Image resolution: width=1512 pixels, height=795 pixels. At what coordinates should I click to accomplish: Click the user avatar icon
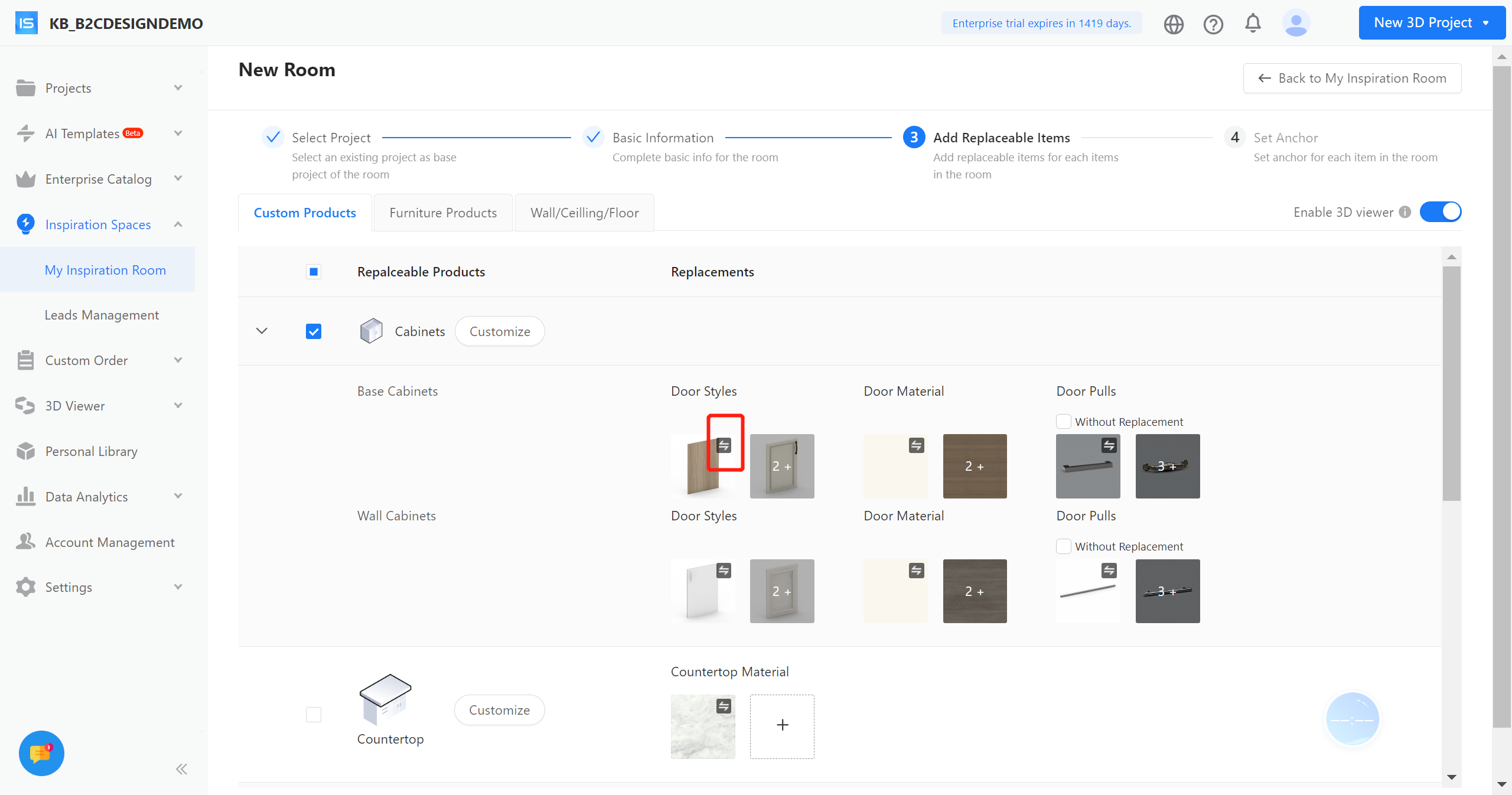tap(1296, 24)
